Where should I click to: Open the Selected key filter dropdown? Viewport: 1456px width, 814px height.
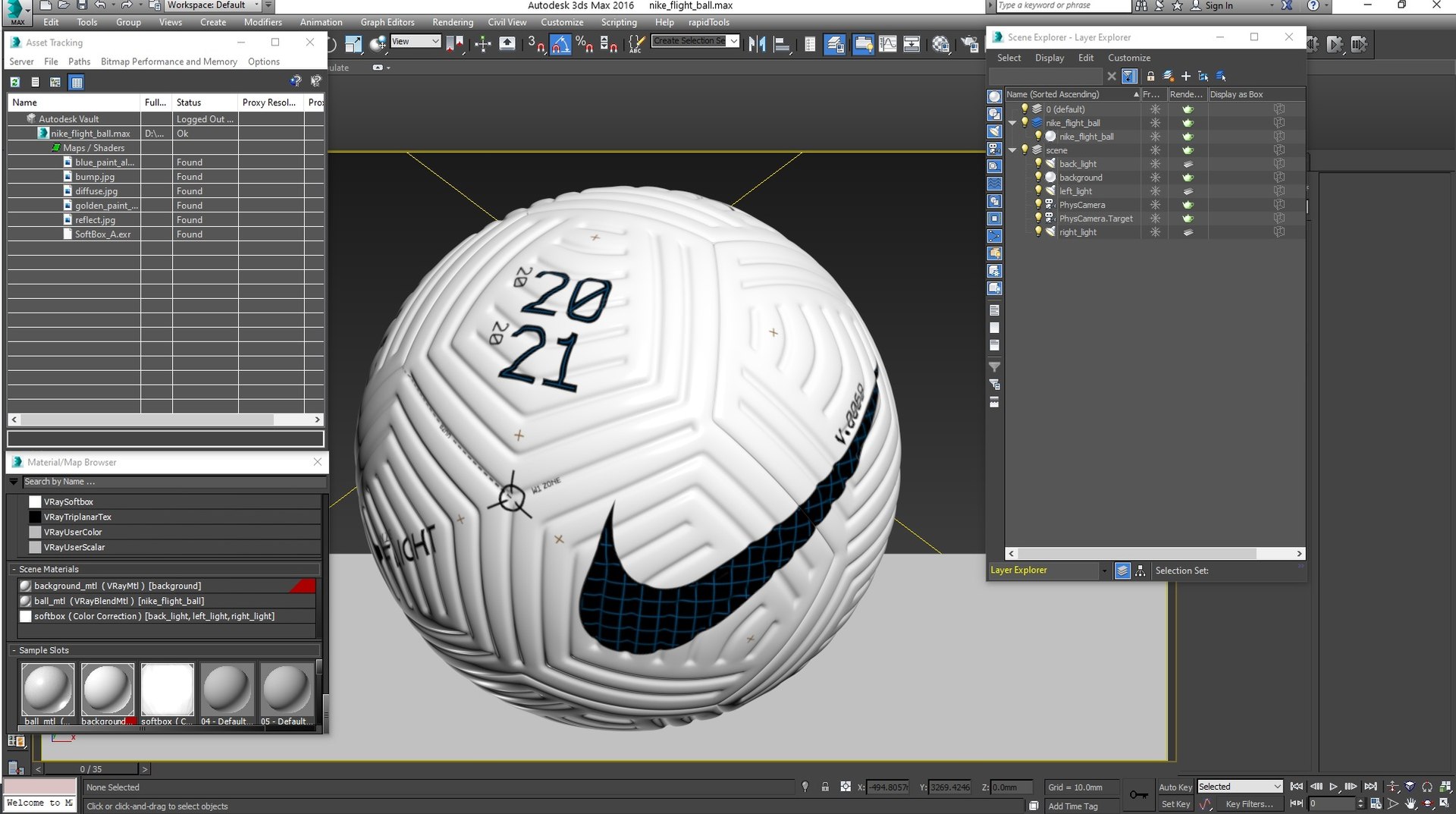point(1240,787)
